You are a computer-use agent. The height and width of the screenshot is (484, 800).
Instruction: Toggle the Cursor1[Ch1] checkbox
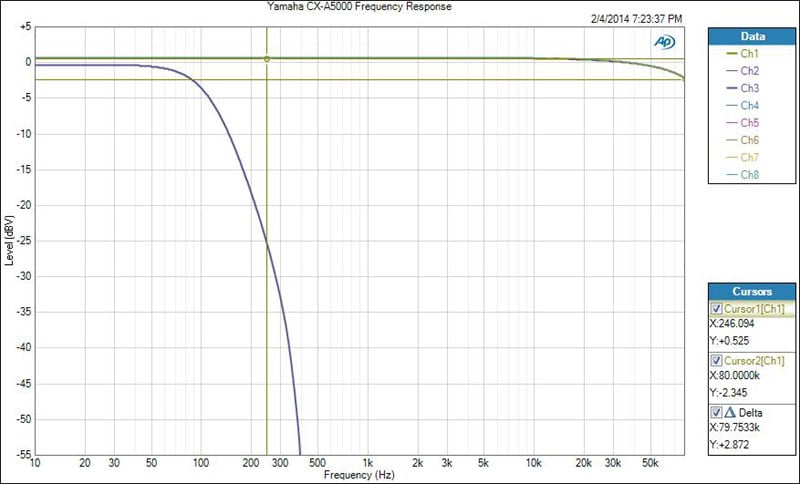[715, 309]
